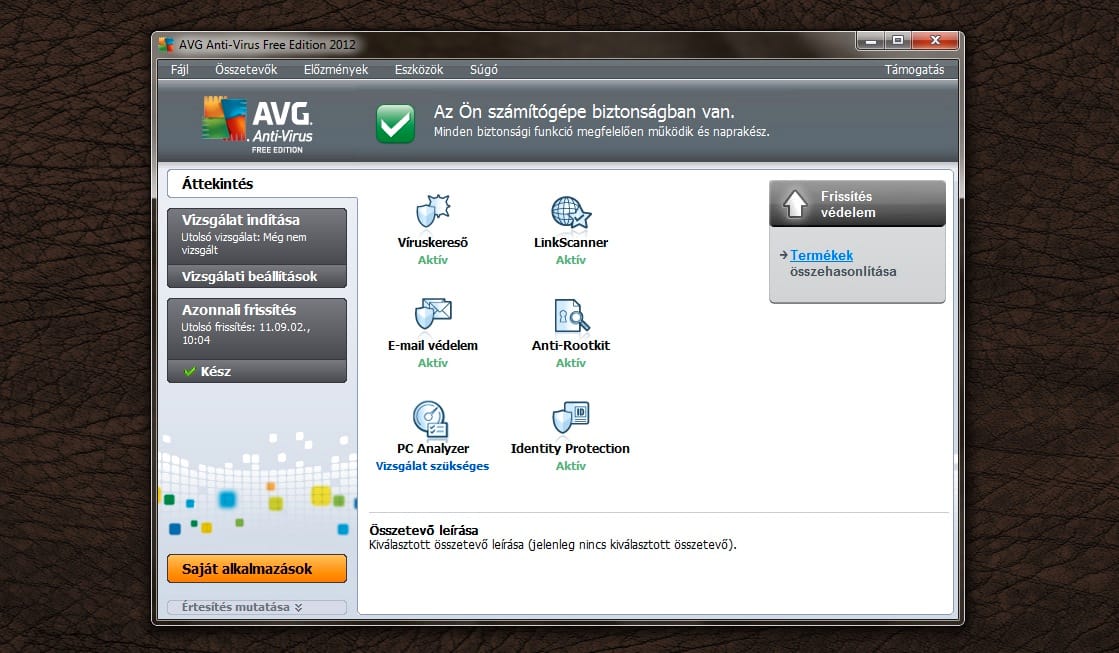Click the Kész status row
Screen dimensions: 1119x653
tap(257, 371)
